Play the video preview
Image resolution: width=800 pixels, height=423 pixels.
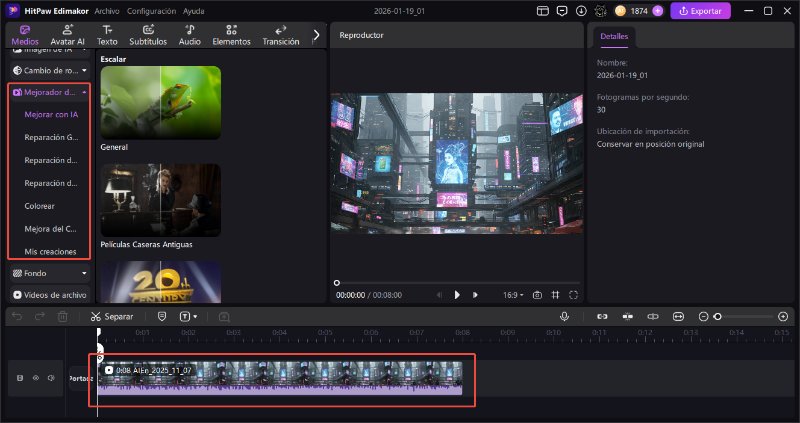(457, 295)
